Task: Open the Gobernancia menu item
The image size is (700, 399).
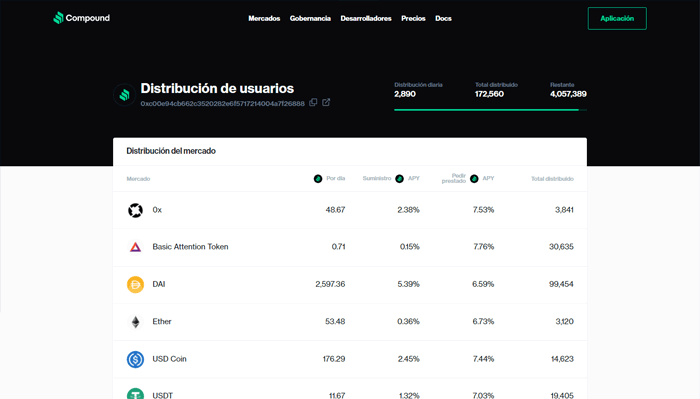Action: click(310, 18)
